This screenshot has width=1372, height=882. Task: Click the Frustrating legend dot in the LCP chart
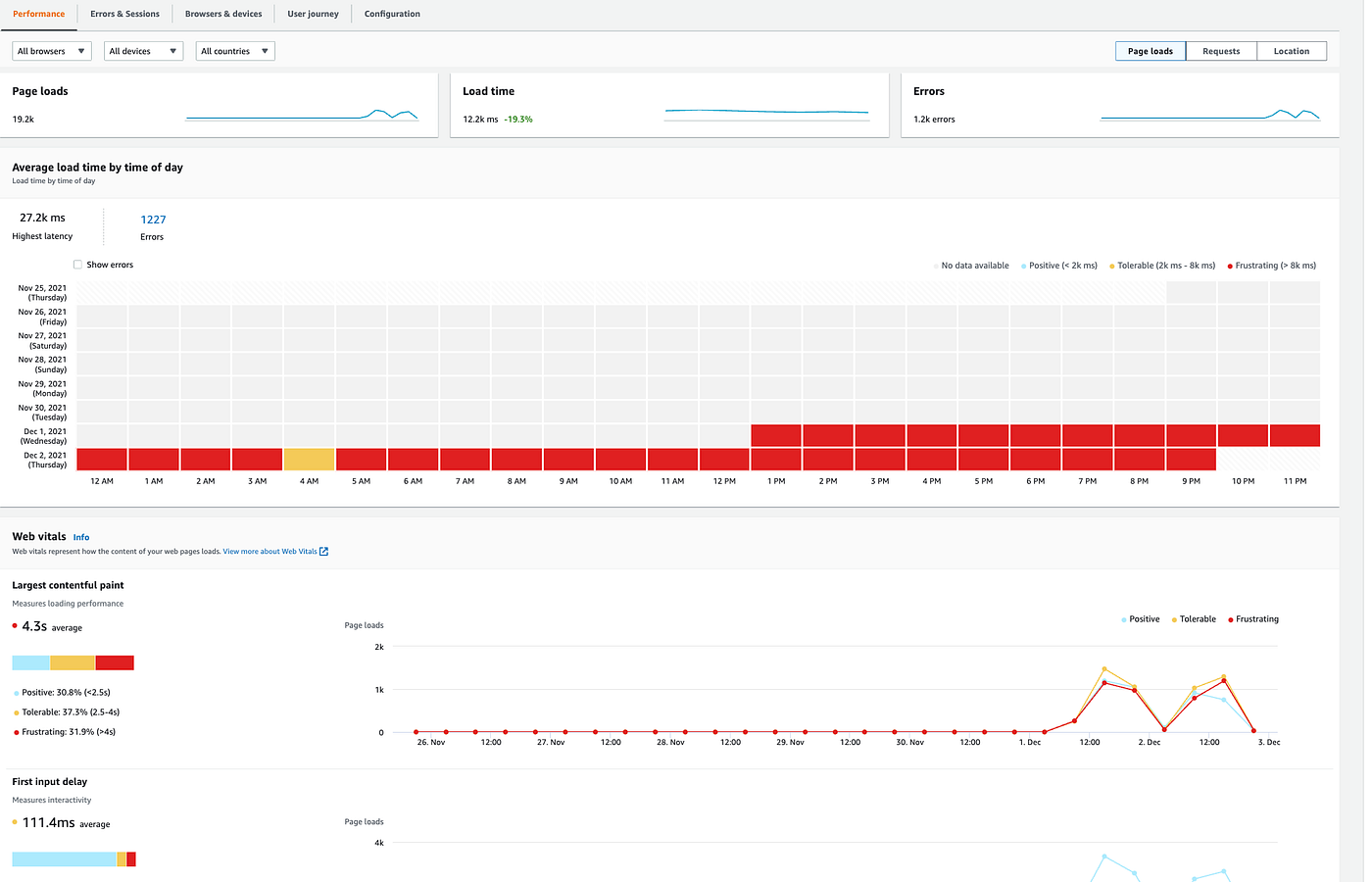[x=1230, y=618]
